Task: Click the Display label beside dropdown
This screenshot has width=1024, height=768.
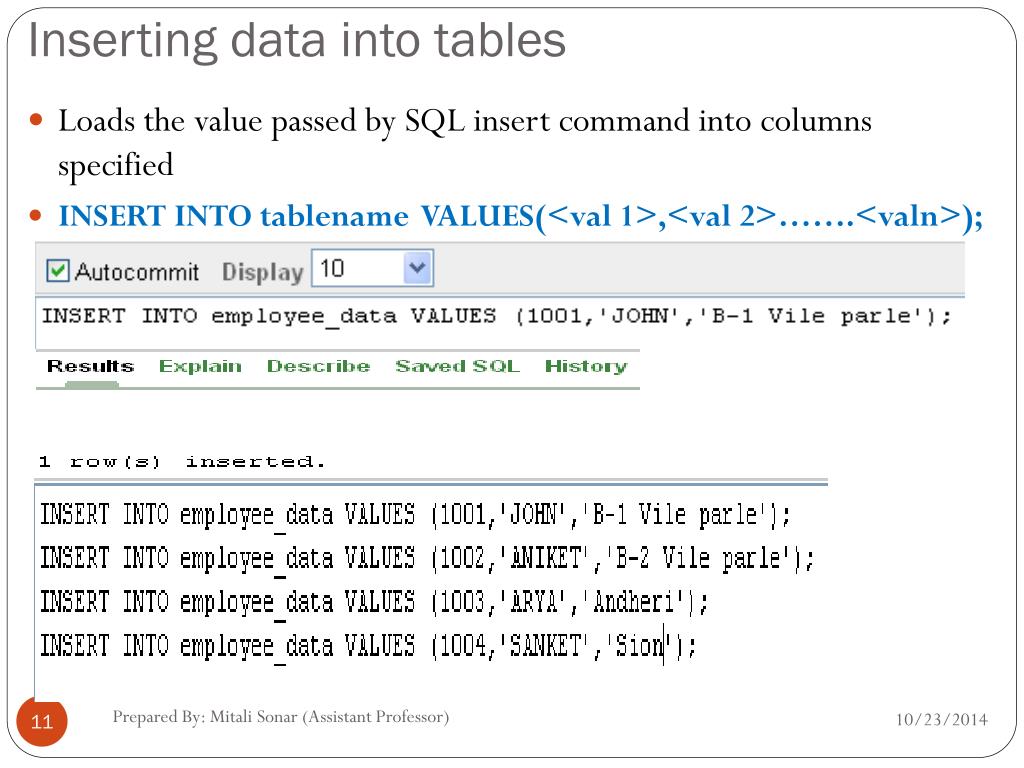Action: 263,272
